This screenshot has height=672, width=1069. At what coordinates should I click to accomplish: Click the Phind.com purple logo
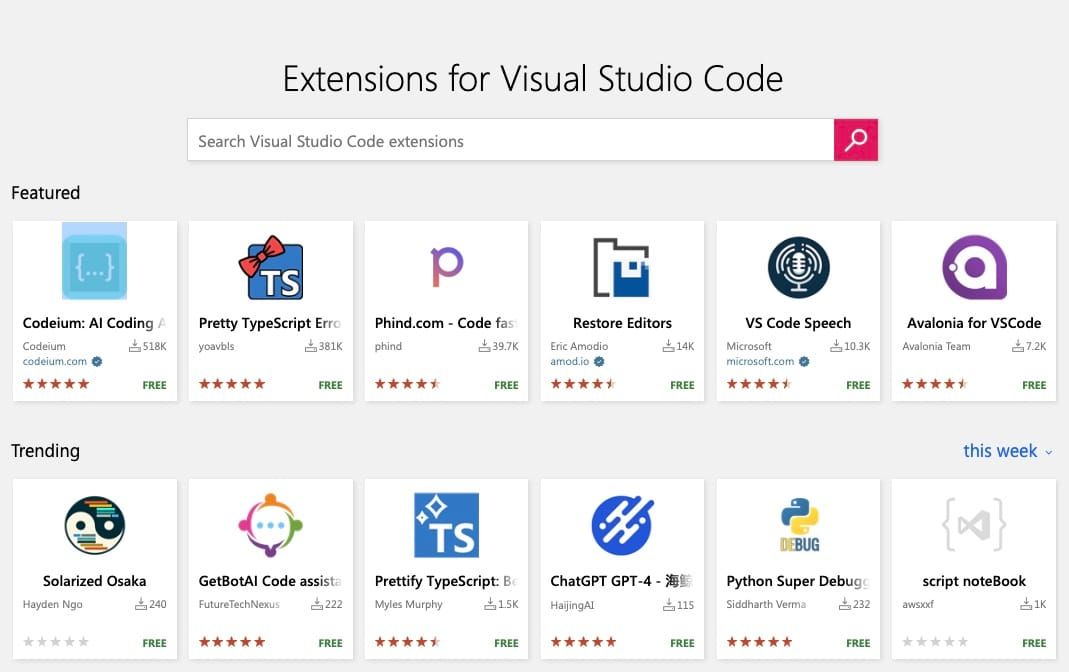click(446, 263)
